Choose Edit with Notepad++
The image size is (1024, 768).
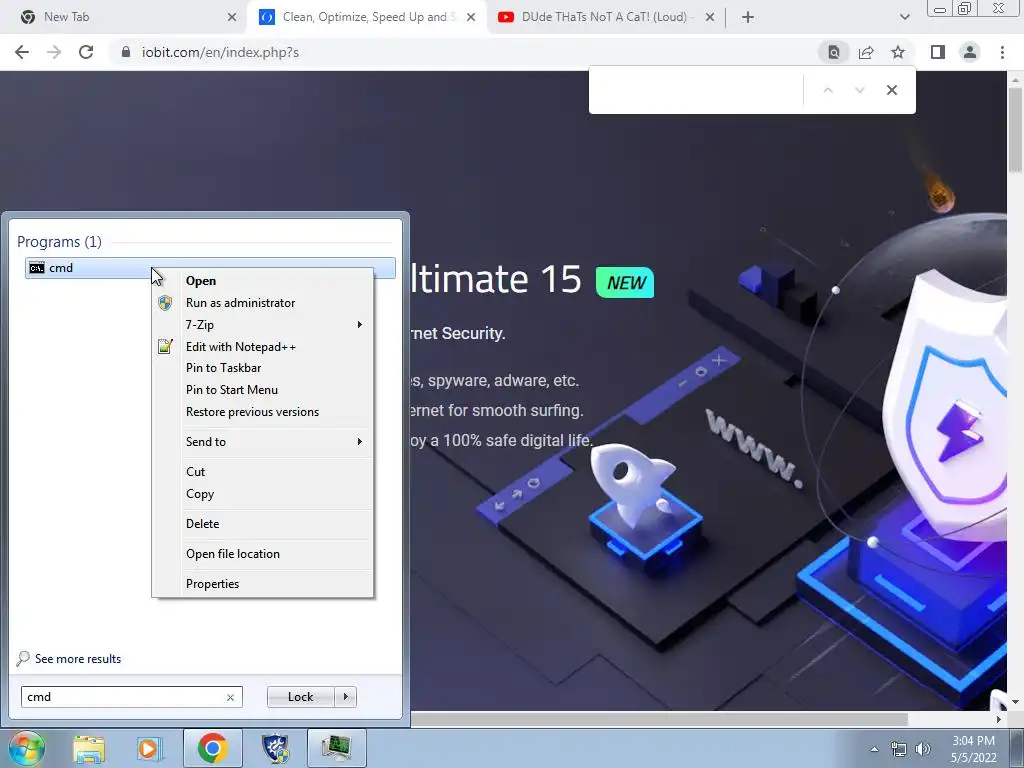click(x=241, y=347)
